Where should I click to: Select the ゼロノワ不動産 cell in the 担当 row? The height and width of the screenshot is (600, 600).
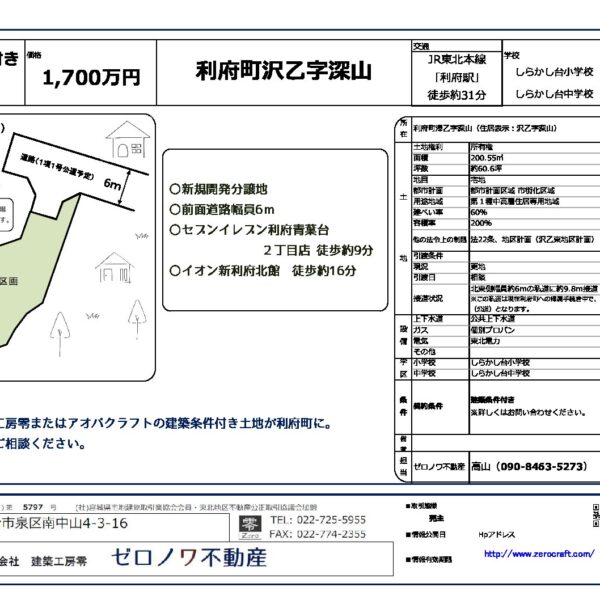439,466
